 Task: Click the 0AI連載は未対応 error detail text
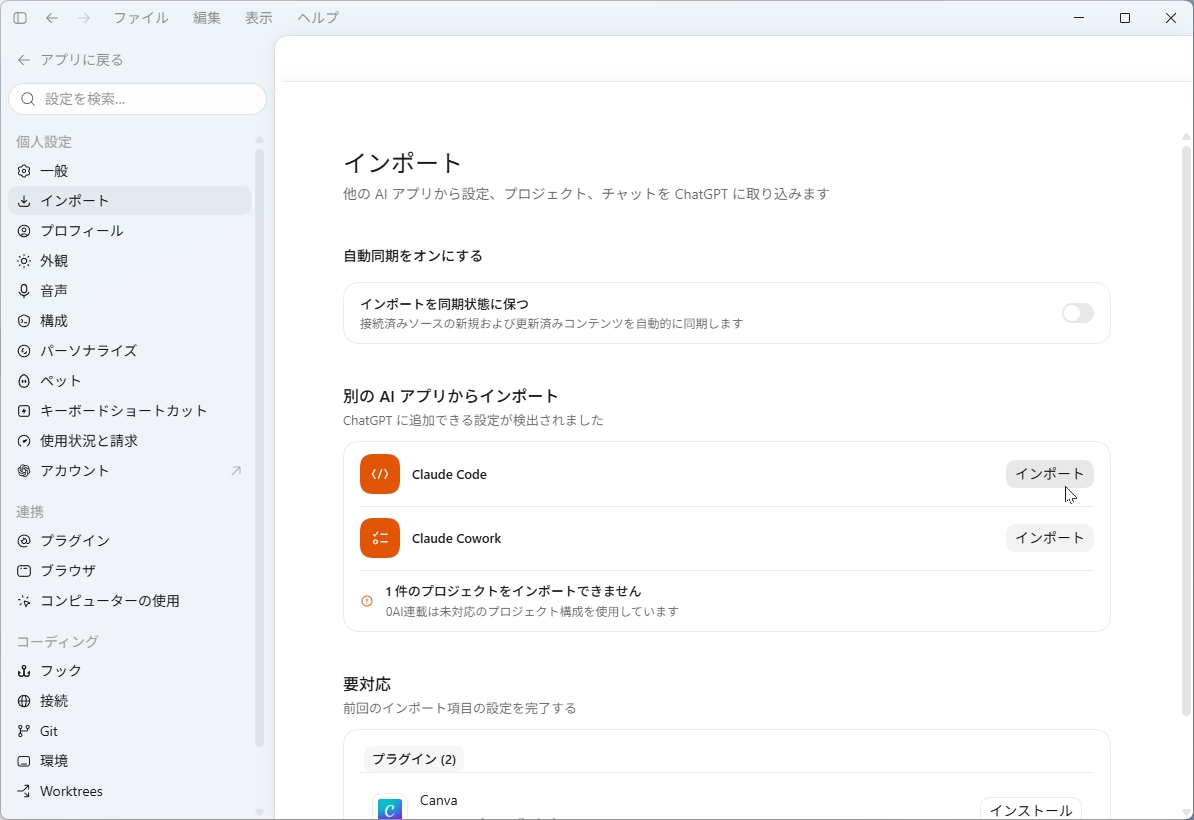(532, 611)
